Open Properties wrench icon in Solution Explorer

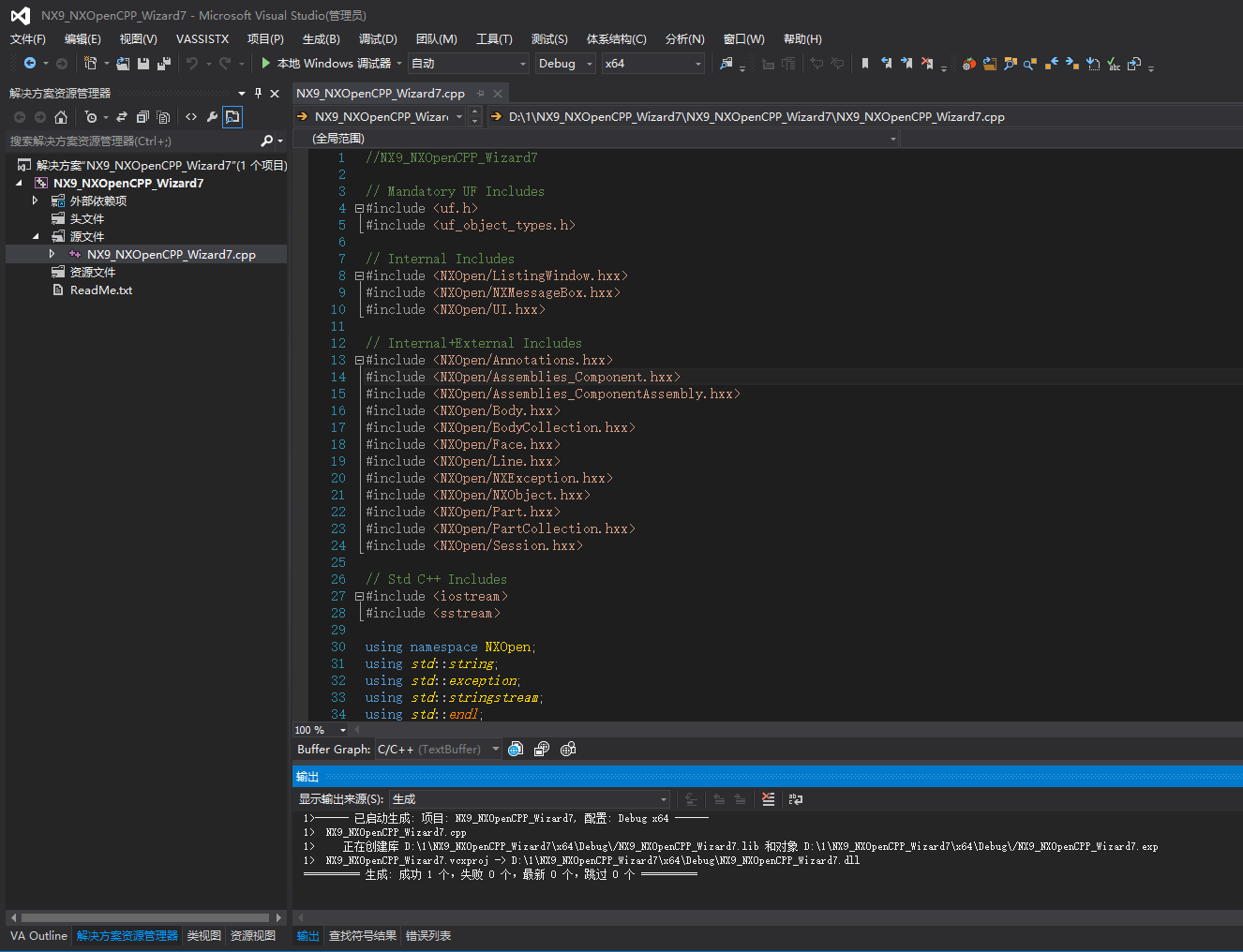tap(212, 117)
